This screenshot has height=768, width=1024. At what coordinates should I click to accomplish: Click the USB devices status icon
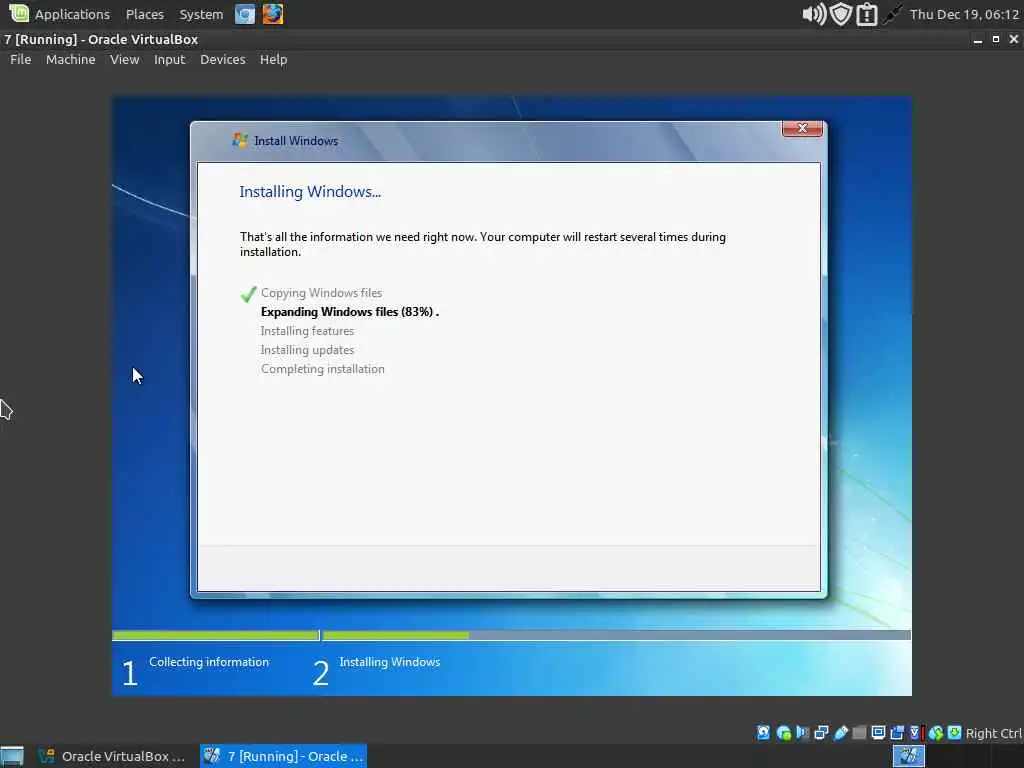840,733
